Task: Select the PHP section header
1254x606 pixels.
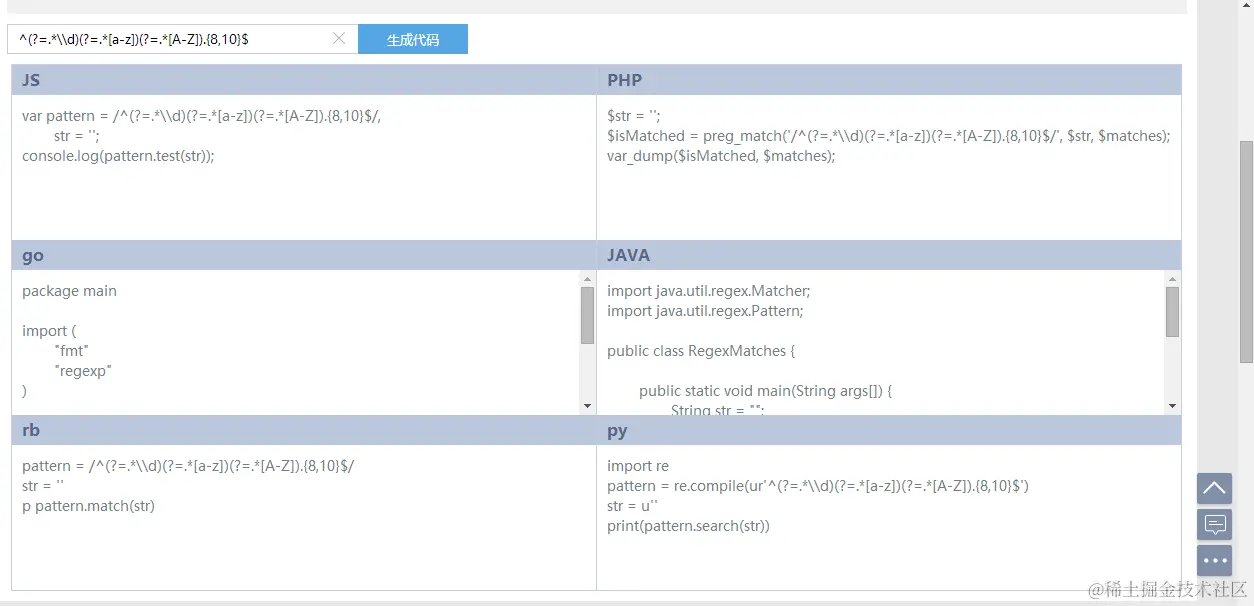Action: click(889, 80)
